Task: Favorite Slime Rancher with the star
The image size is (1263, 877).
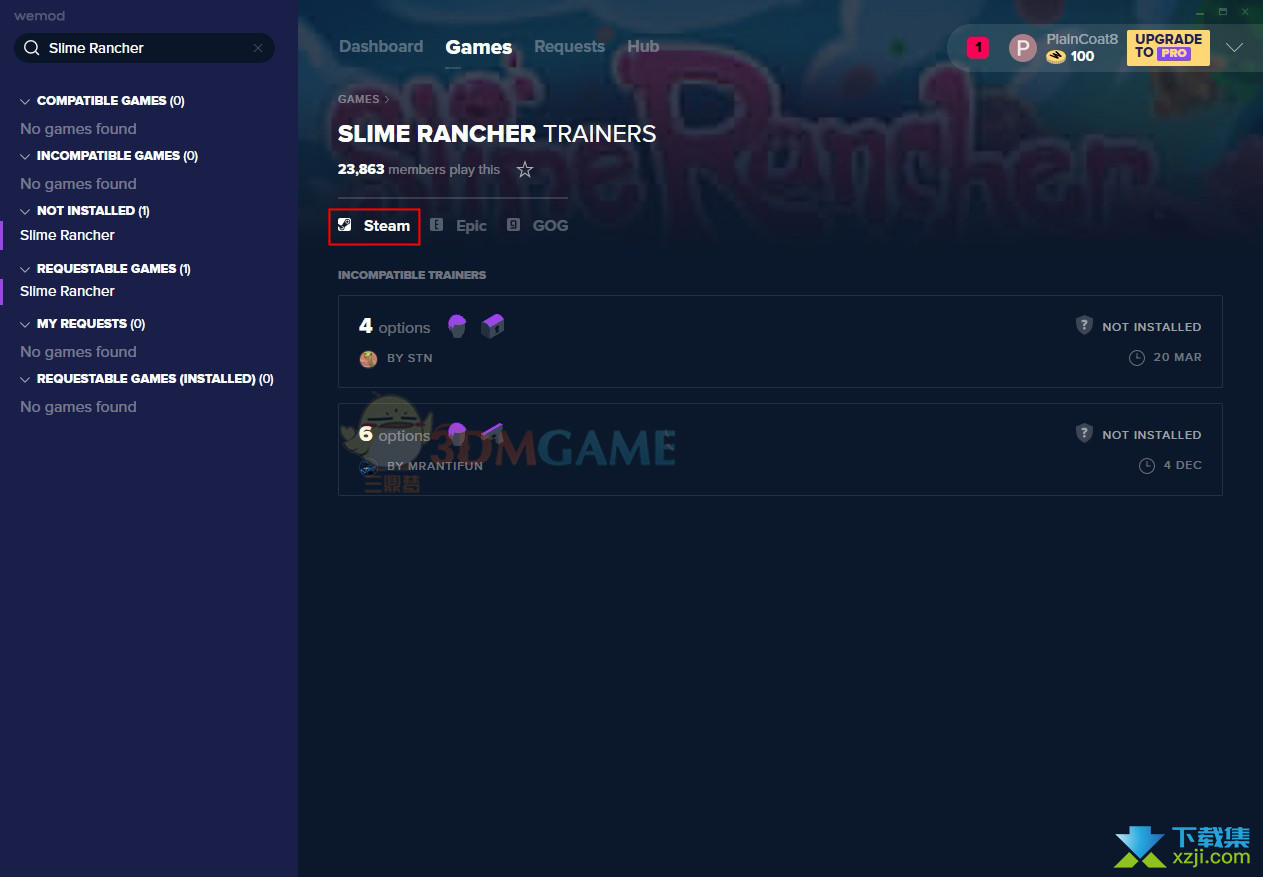Action: coord(525,170)
